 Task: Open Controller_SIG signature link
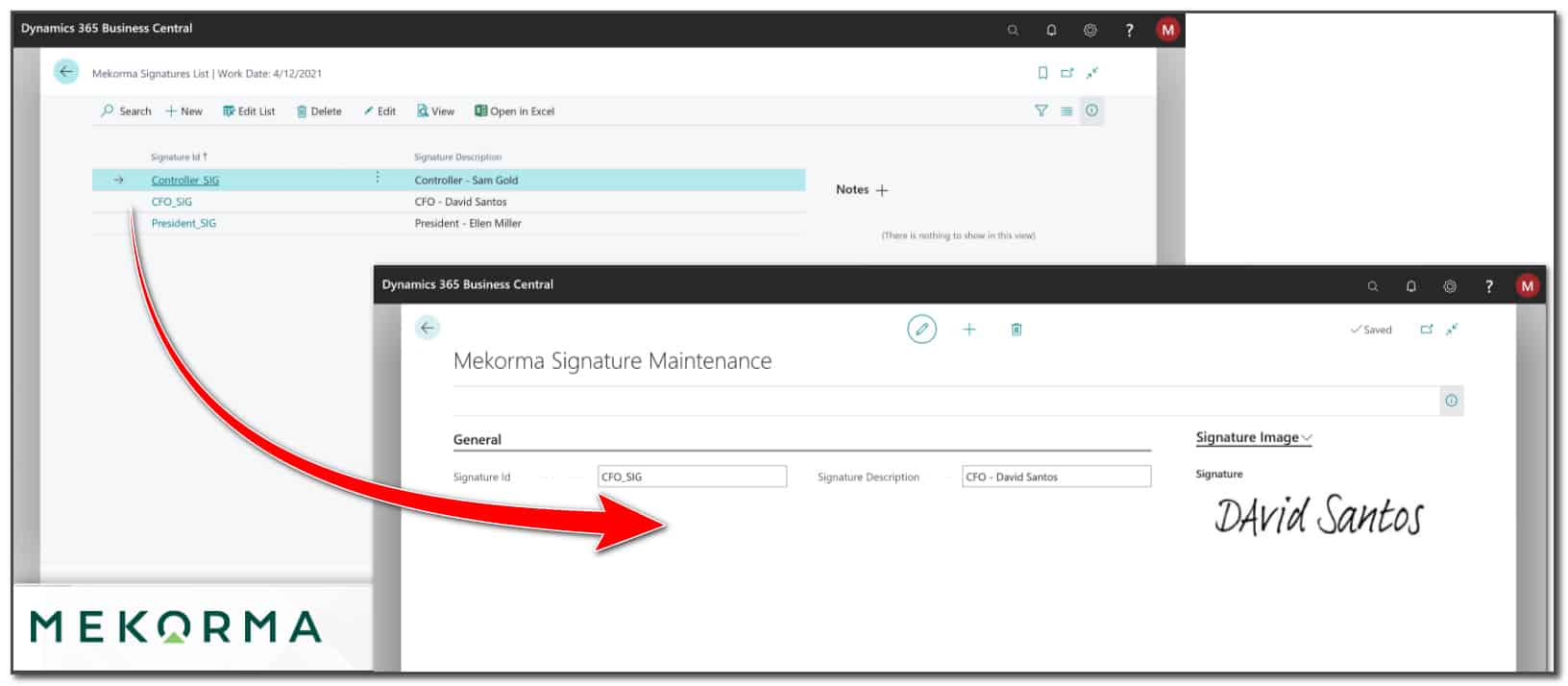[185, 180]
